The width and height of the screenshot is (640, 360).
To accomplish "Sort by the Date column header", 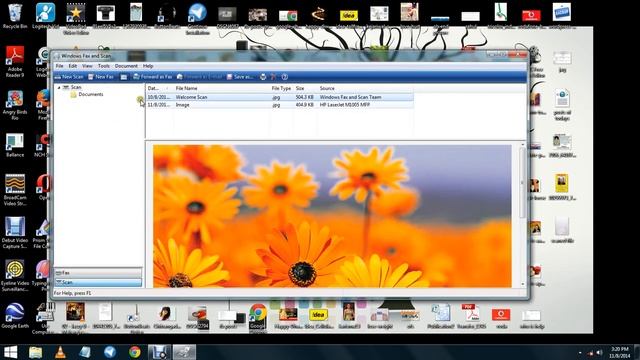I will point(159,88).
